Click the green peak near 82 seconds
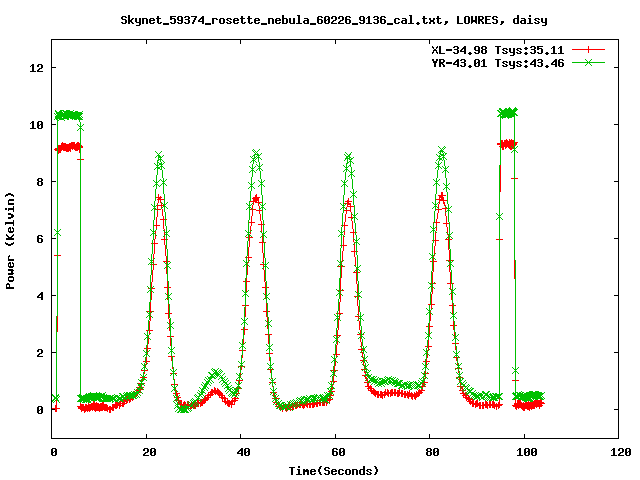 click(442, 150)
